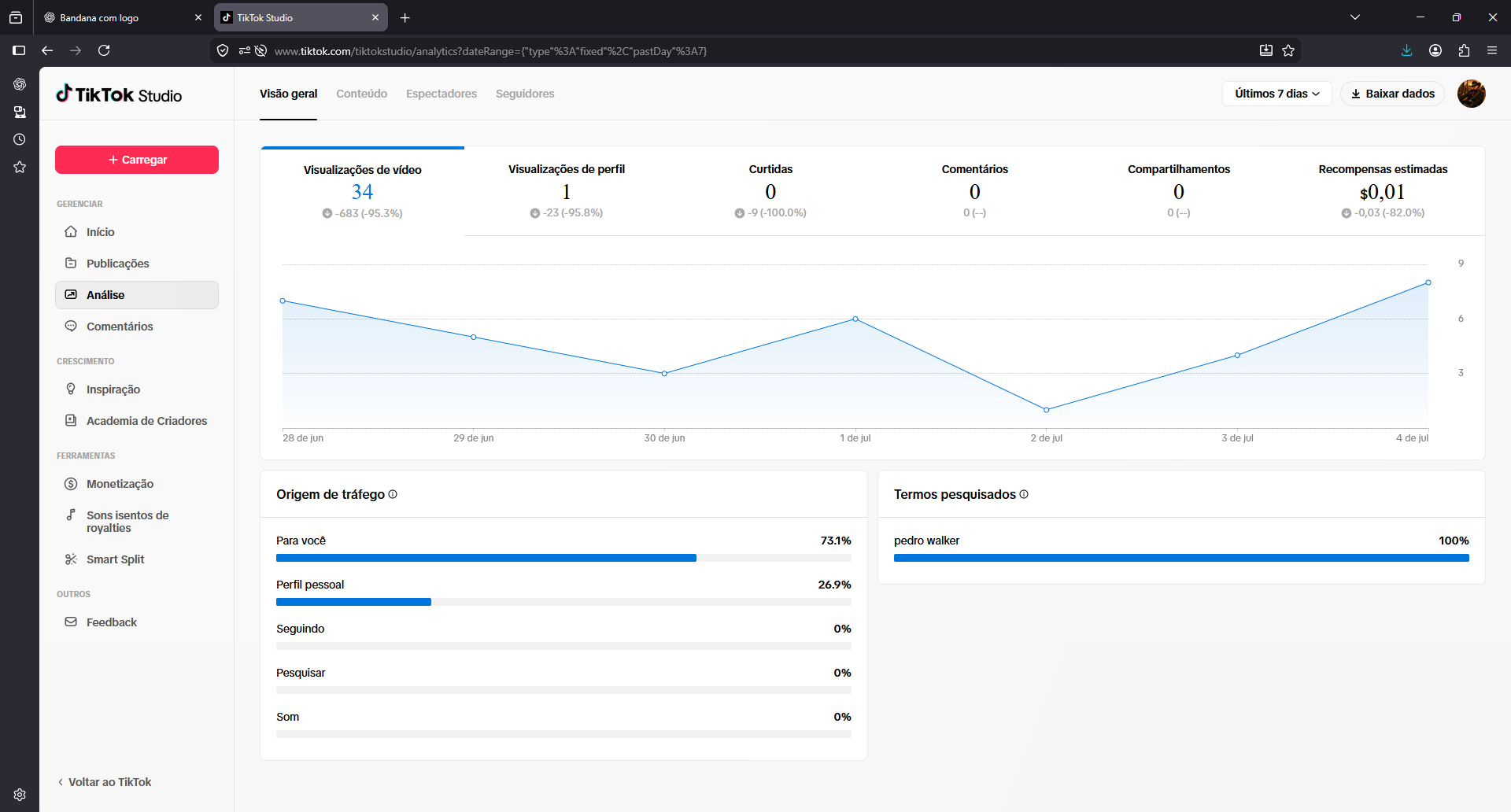Open browser settings gear in side panel

pyautogui.click(x=20, y=795)
